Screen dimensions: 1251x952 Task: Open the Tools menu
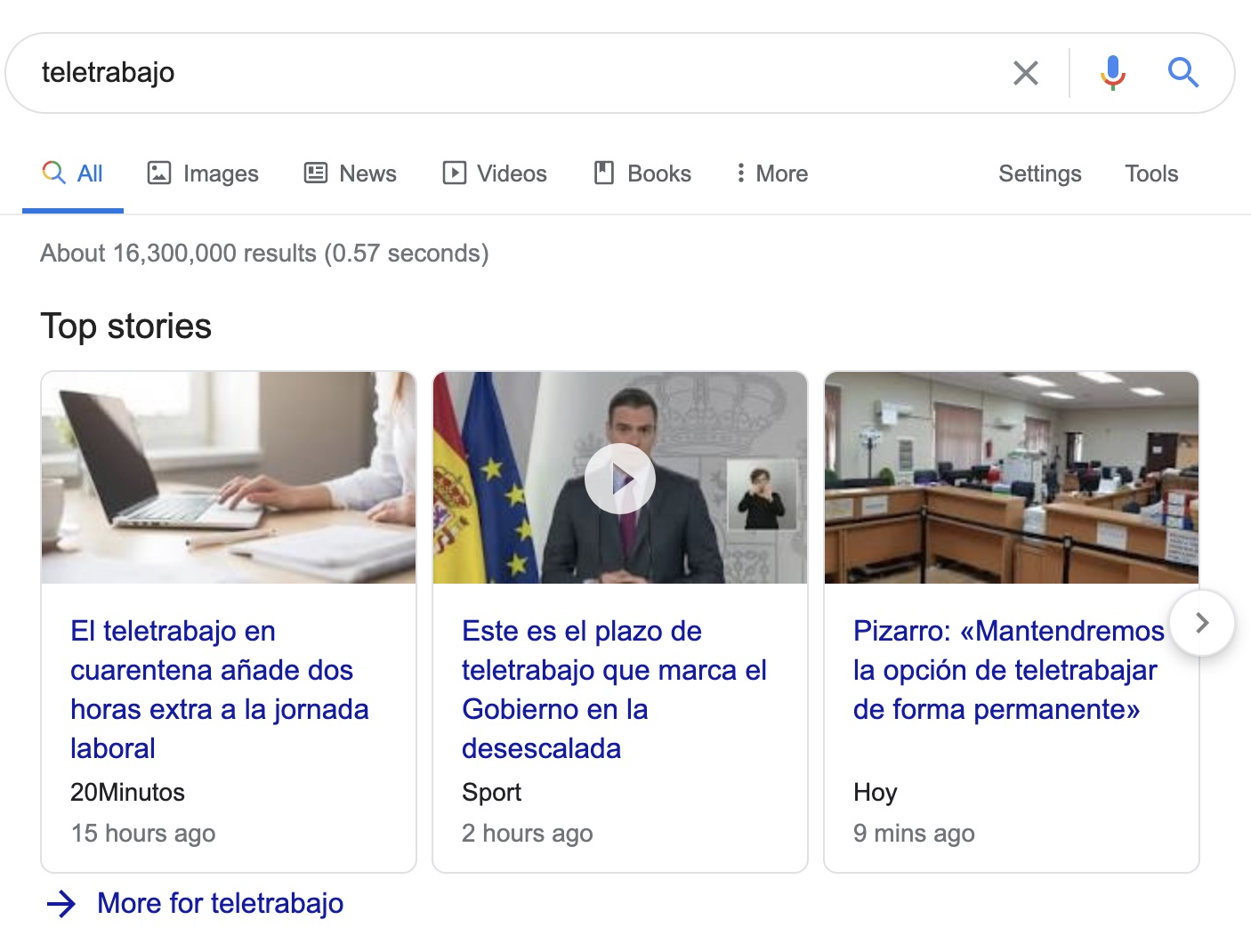tap(1151, 173)
